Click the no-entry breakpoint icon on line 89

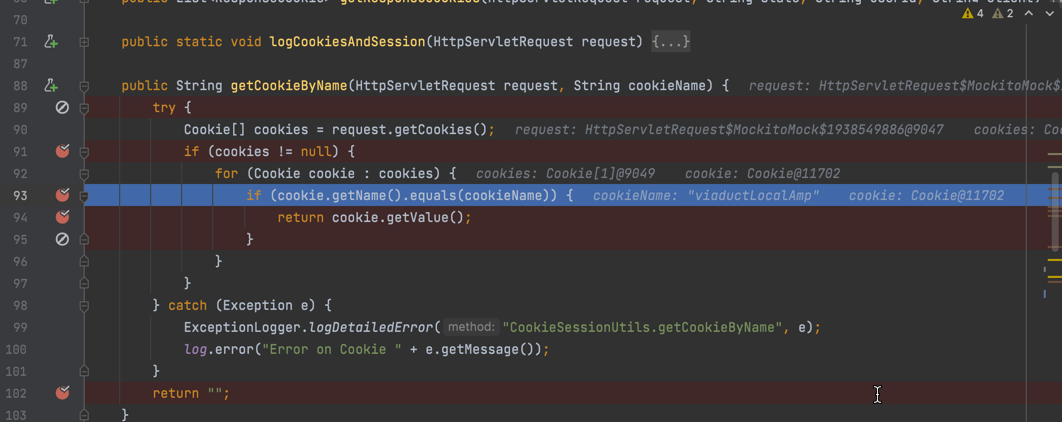tap(62, 108)
